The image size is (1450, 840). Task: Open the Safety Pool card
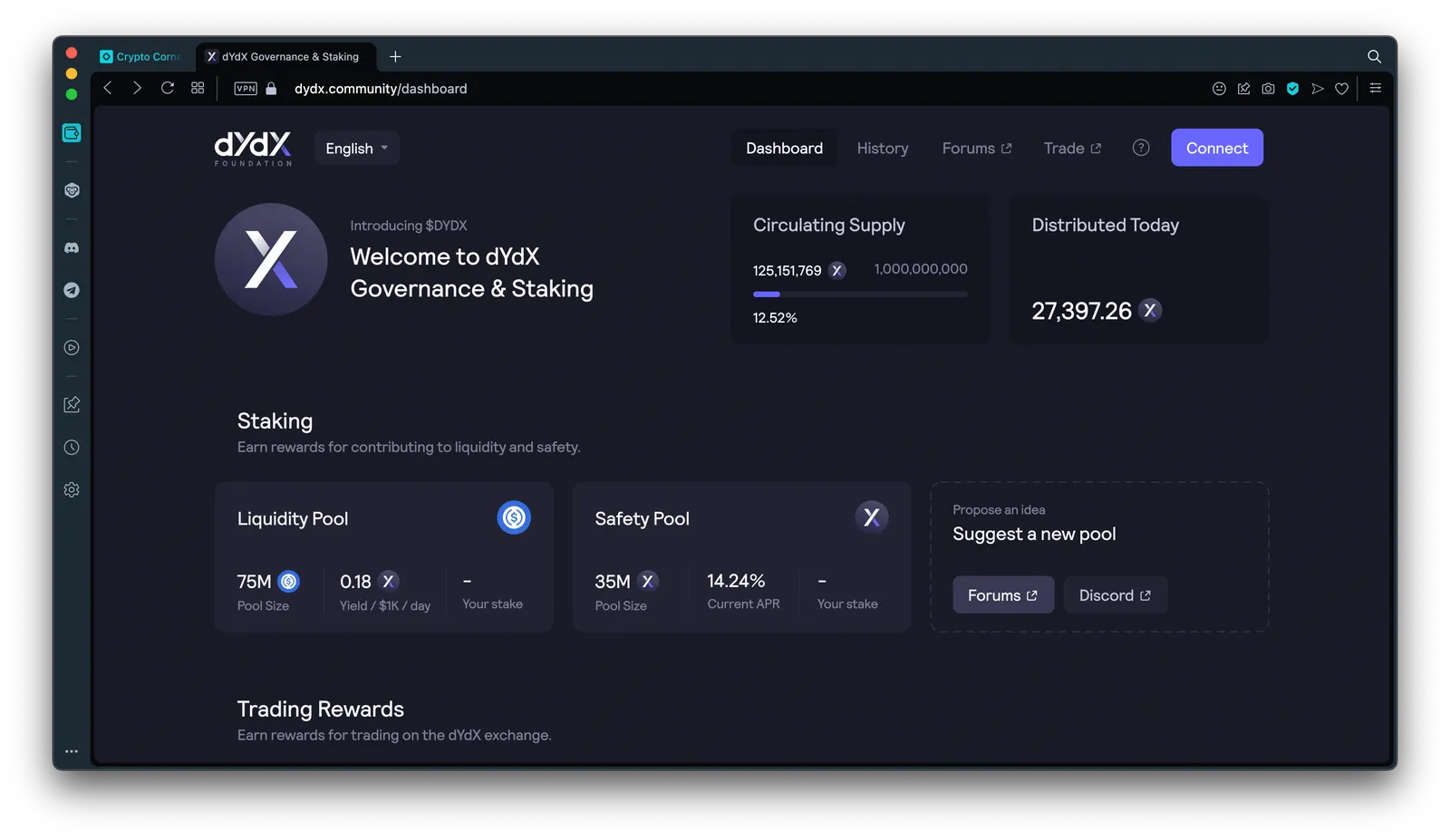[741, 556]
